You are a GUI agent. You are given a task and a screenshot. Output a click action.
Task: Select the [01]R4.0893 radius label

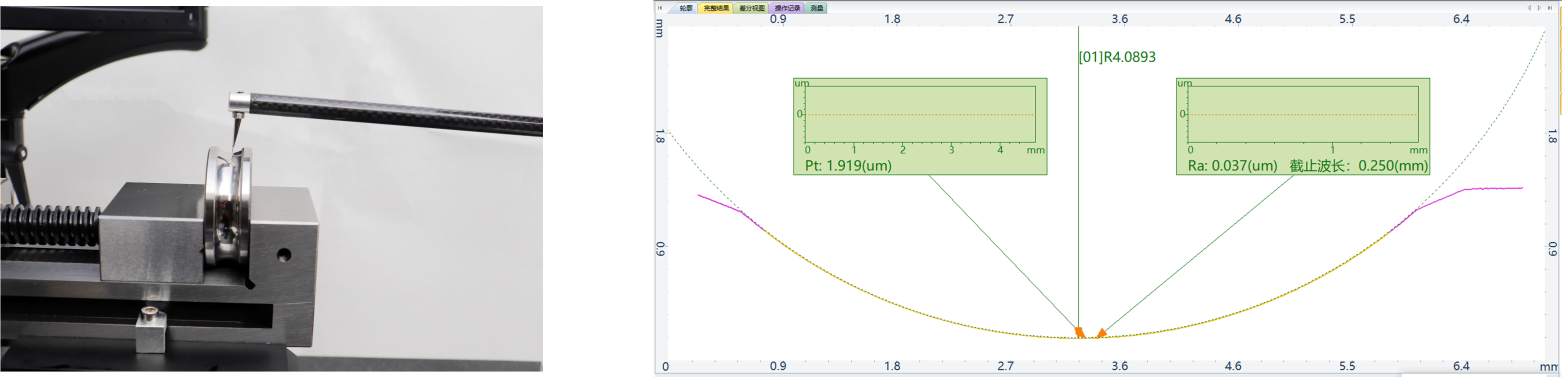1117,57
